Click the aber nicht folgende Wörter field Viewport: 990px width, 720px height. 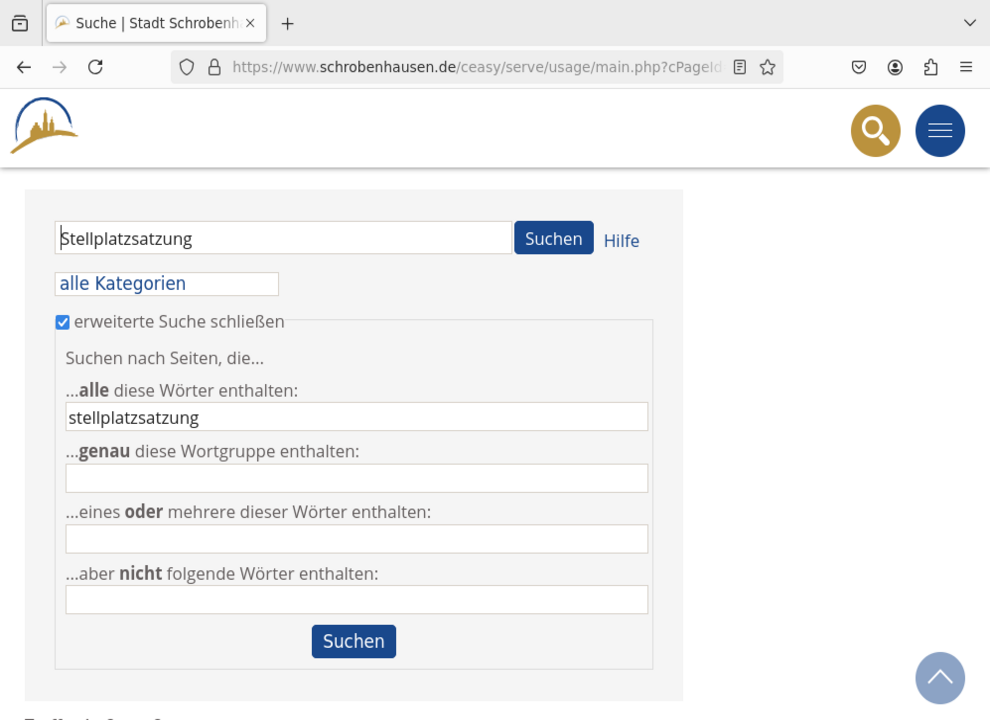(x=356, y=600)
